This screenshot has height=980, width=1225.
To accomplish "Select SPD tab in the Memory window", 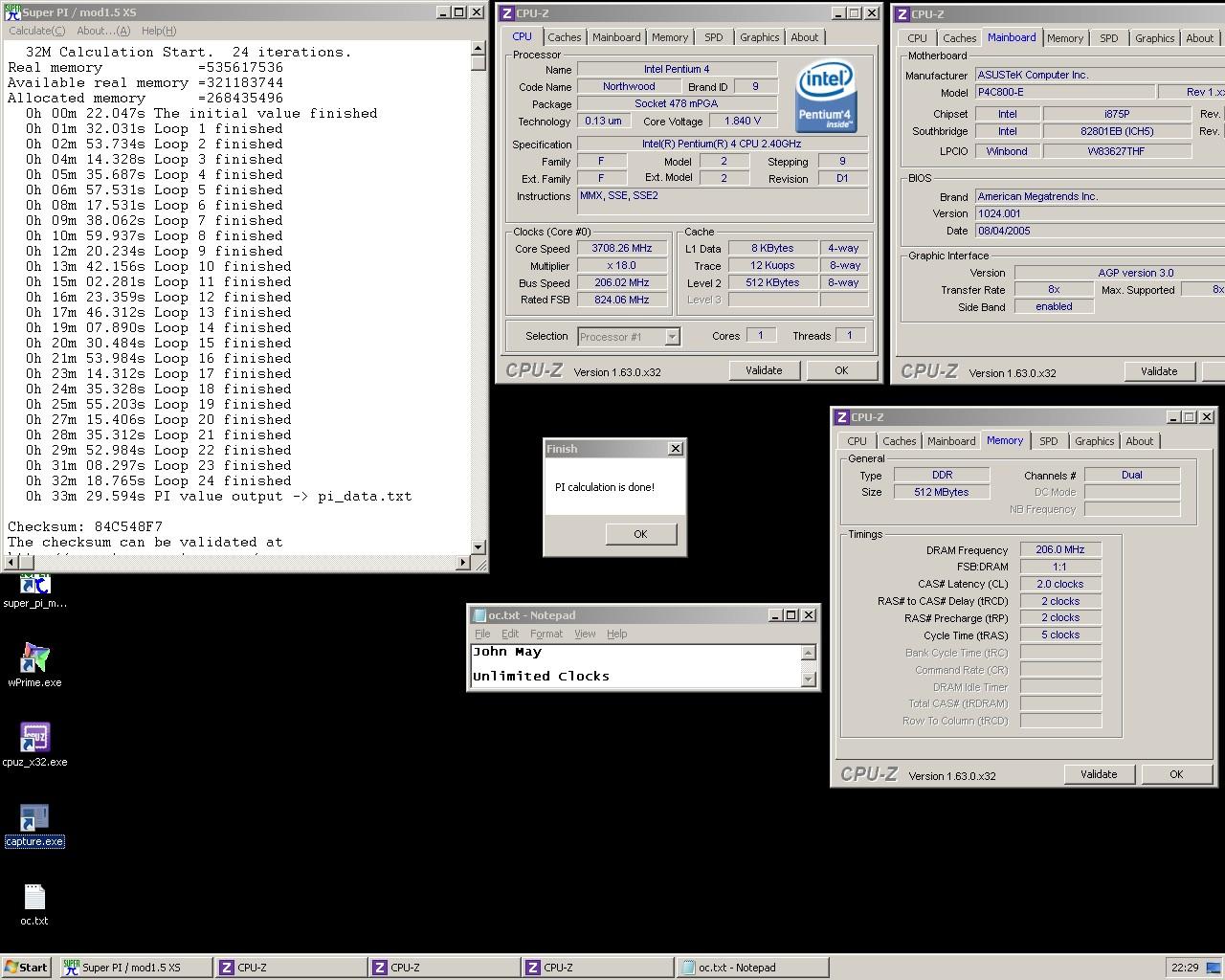I will [1049, 441].
